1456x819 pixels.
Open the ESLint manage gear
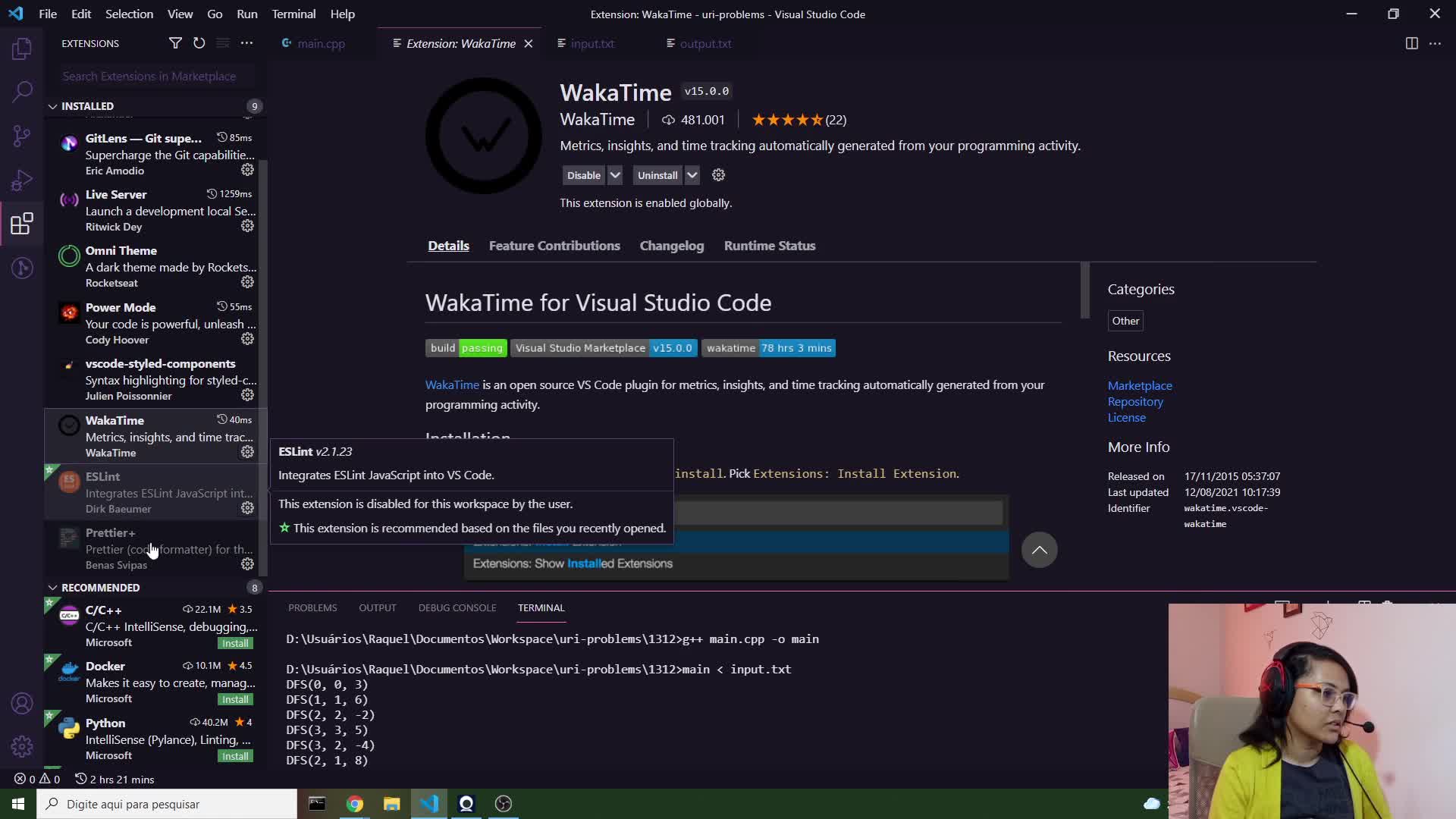pos(247,508)
